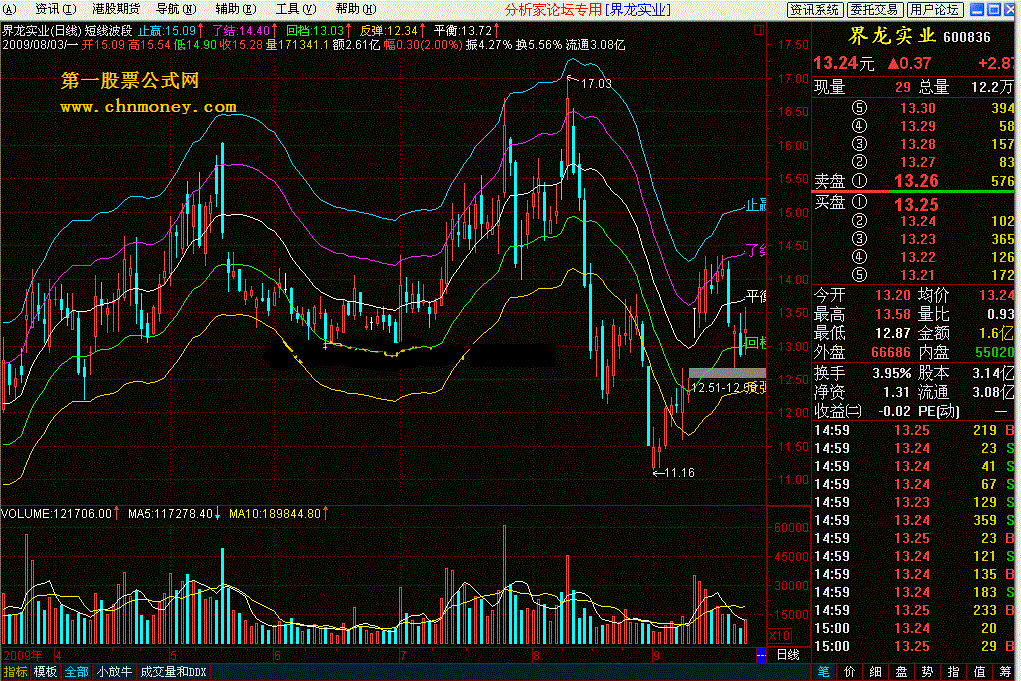Select the 全部 tab
This screenshot has height=681, width=1021.
coord(76,672)
